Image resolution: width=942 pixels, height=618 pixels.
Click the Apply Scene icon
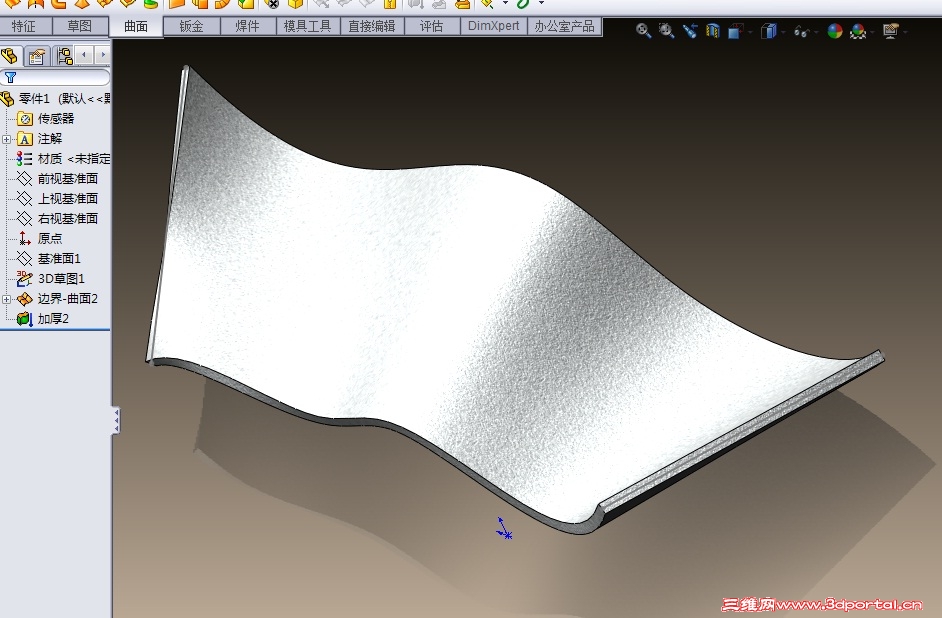[858, 31]
